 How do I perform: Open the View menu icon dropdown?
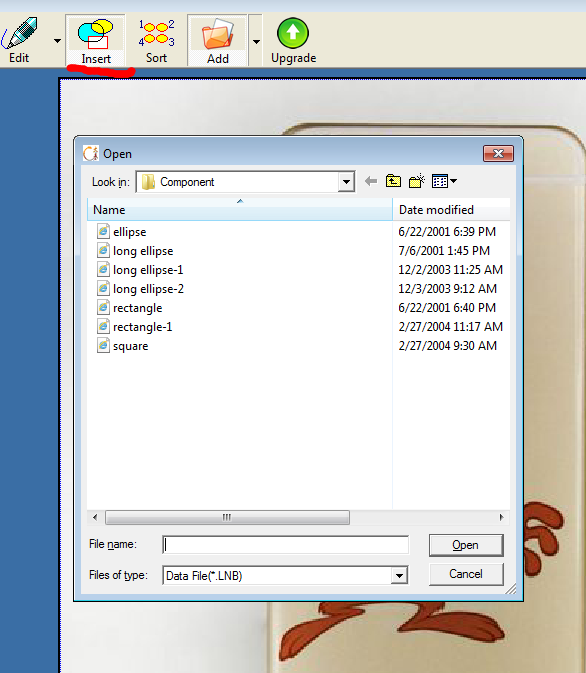coord(444,181)
